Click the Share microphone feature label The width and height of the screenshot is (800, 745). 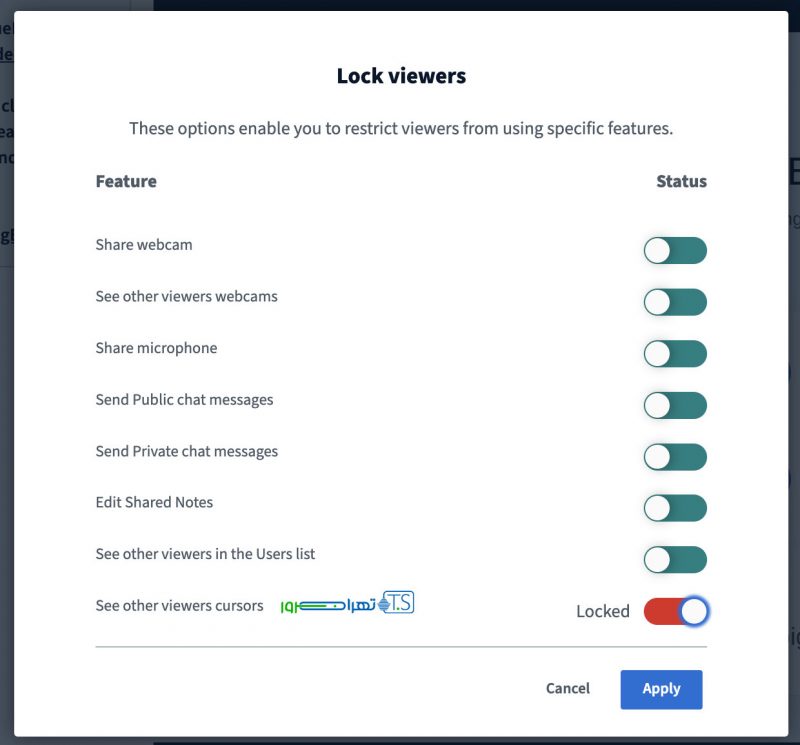156,348
